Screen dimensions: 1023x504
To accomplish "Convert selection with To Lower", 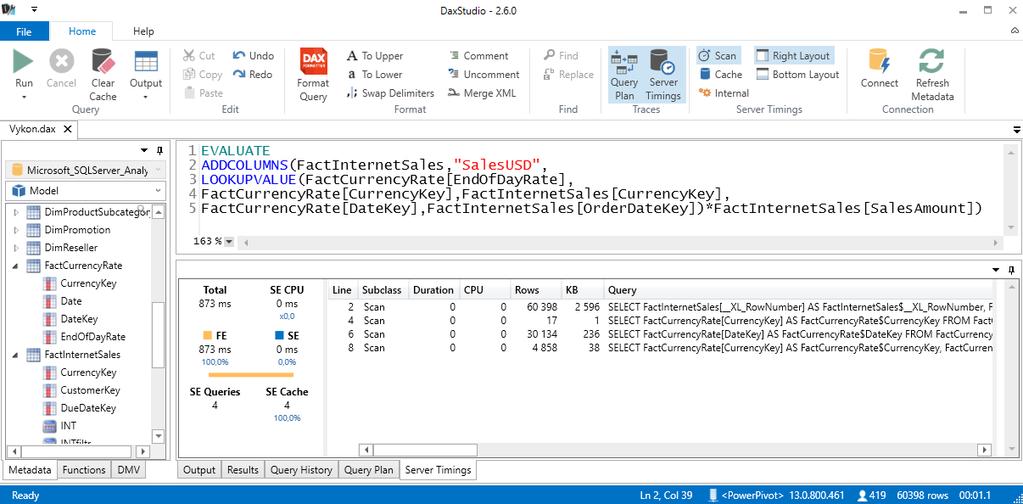I will [374, 74].
